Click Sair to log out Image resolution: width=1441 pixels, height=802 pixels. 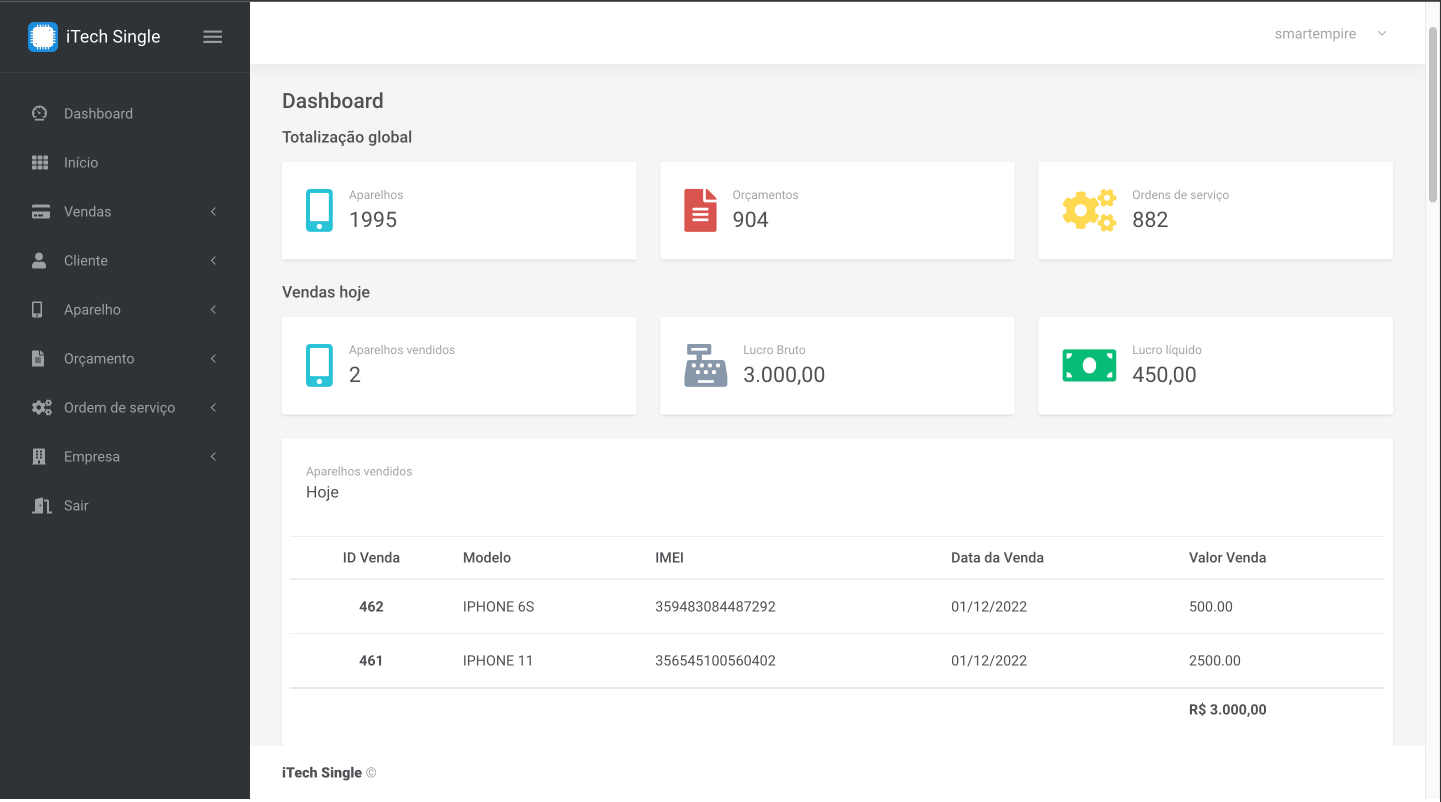click(76, 506)
